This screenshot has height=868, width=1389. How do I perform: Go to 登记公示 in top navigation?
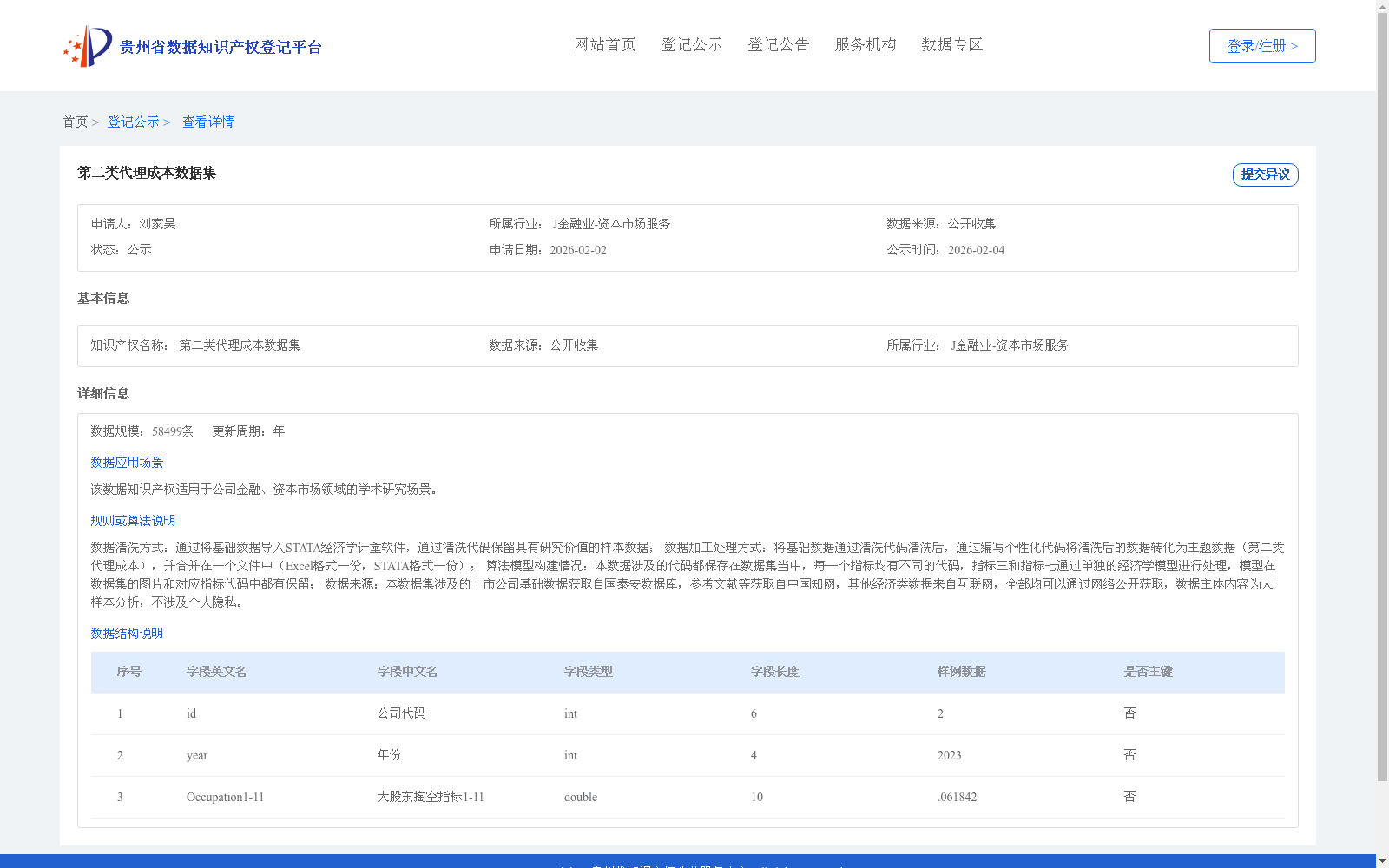692,45
